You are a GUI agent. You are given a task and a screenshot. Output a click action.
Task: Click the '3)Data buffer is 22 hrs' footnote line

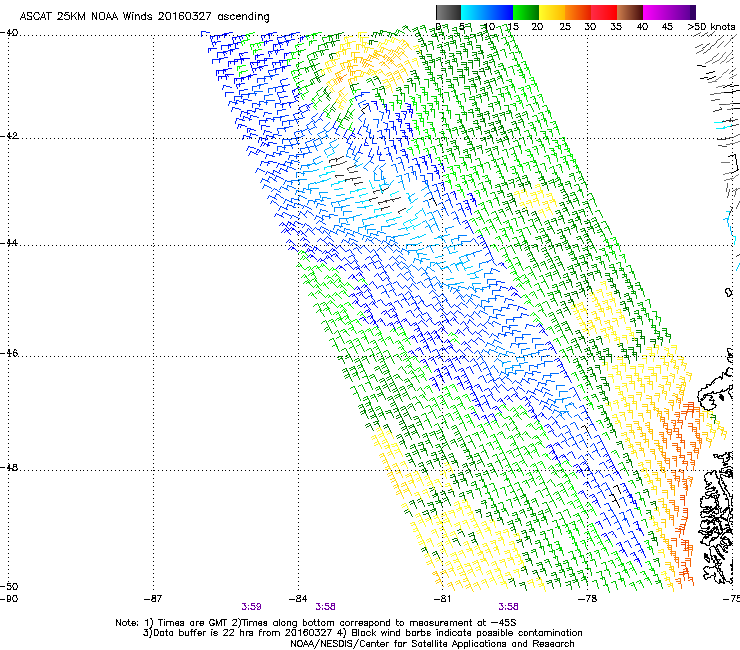(362, 633)
